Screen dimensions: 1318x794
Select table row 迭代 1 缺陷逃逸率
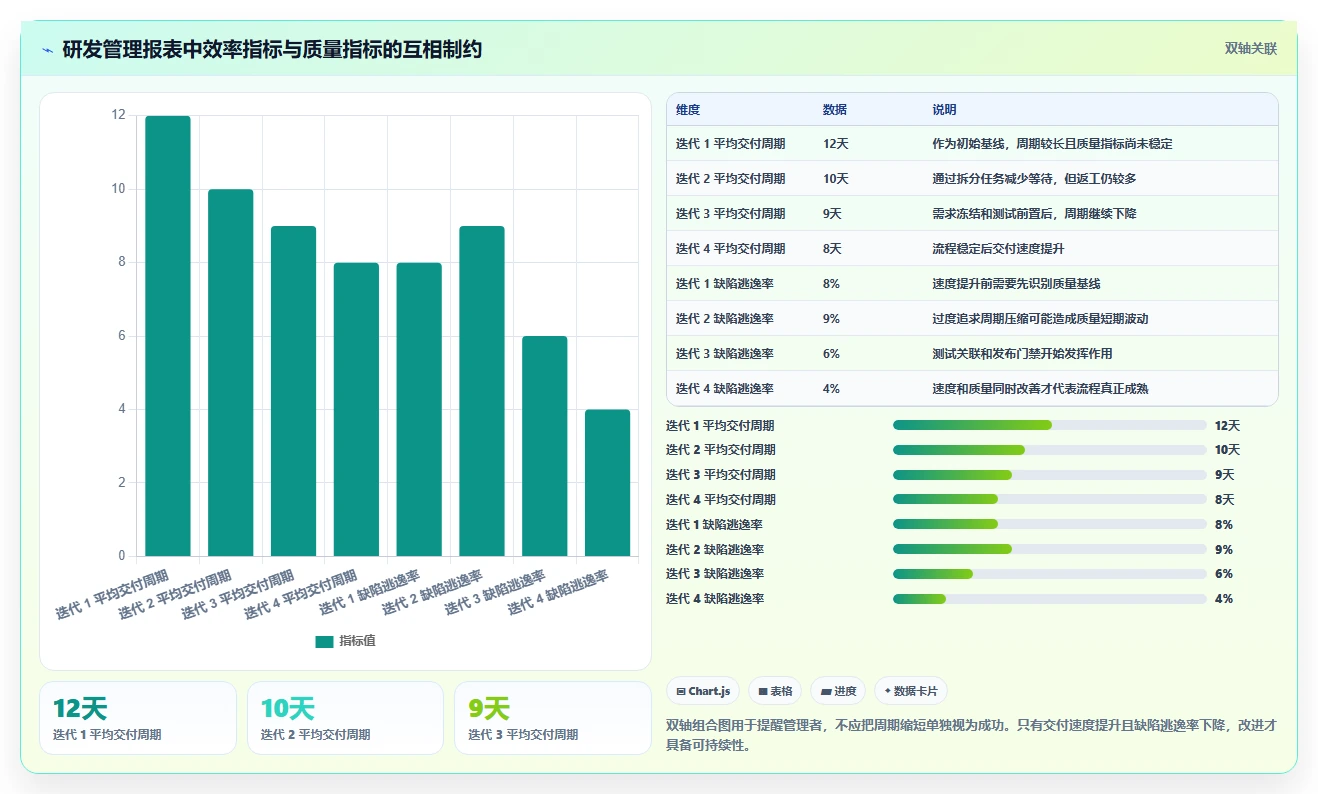click(972, 284)
